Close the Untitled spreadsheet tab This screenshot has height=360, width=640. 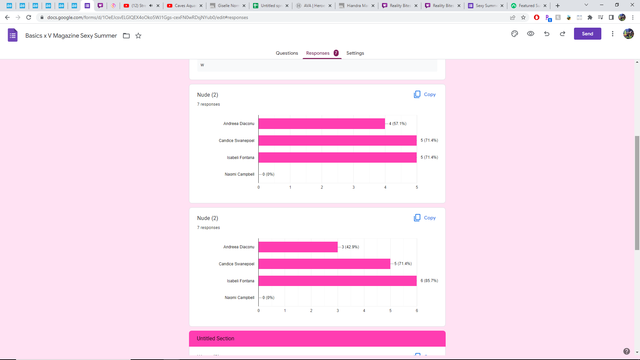[287, 6]
